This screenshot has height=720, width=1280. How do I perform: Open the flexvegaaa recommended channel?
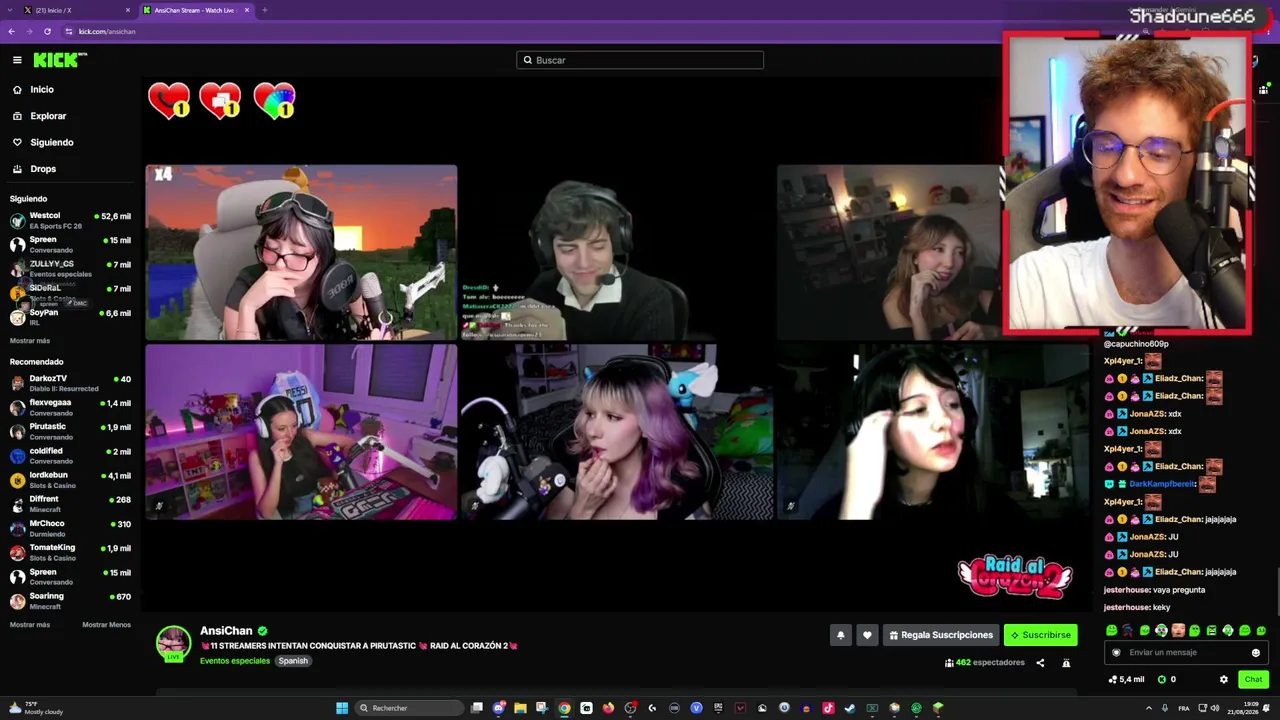pyautogui.click(x=70, y=407)
